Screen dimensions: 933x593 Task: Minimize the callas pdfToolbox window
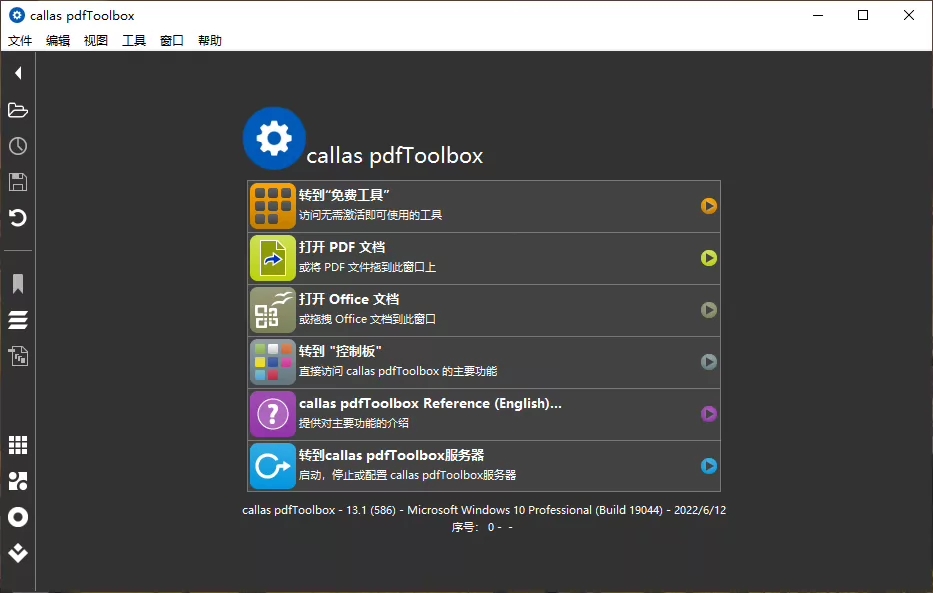(818, 15)
